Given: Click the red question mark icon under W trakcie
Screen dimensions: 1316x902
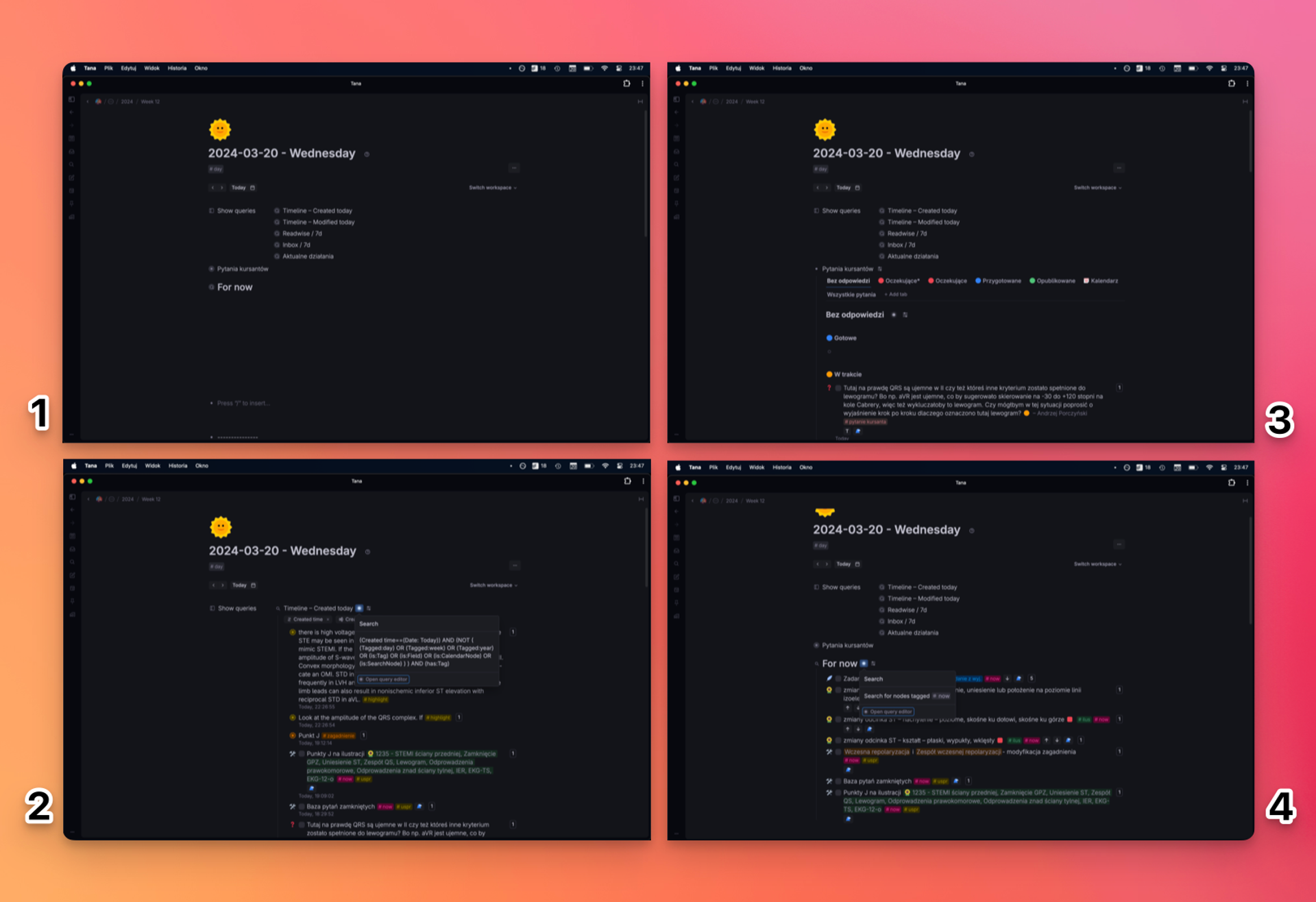Looking at the screenshot, I should pyautogui.click(x=829, y=388).
